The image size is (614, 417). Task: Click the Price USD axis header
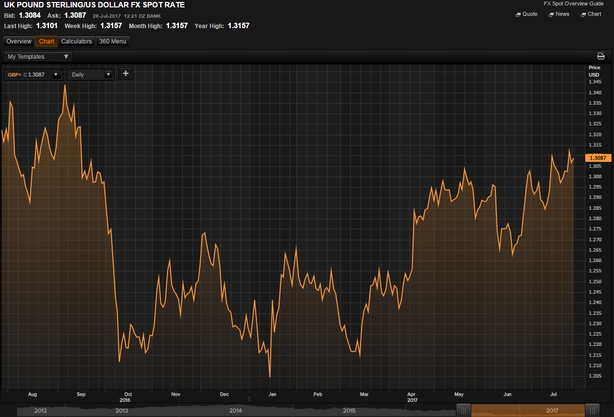click(x=594, y=71)
